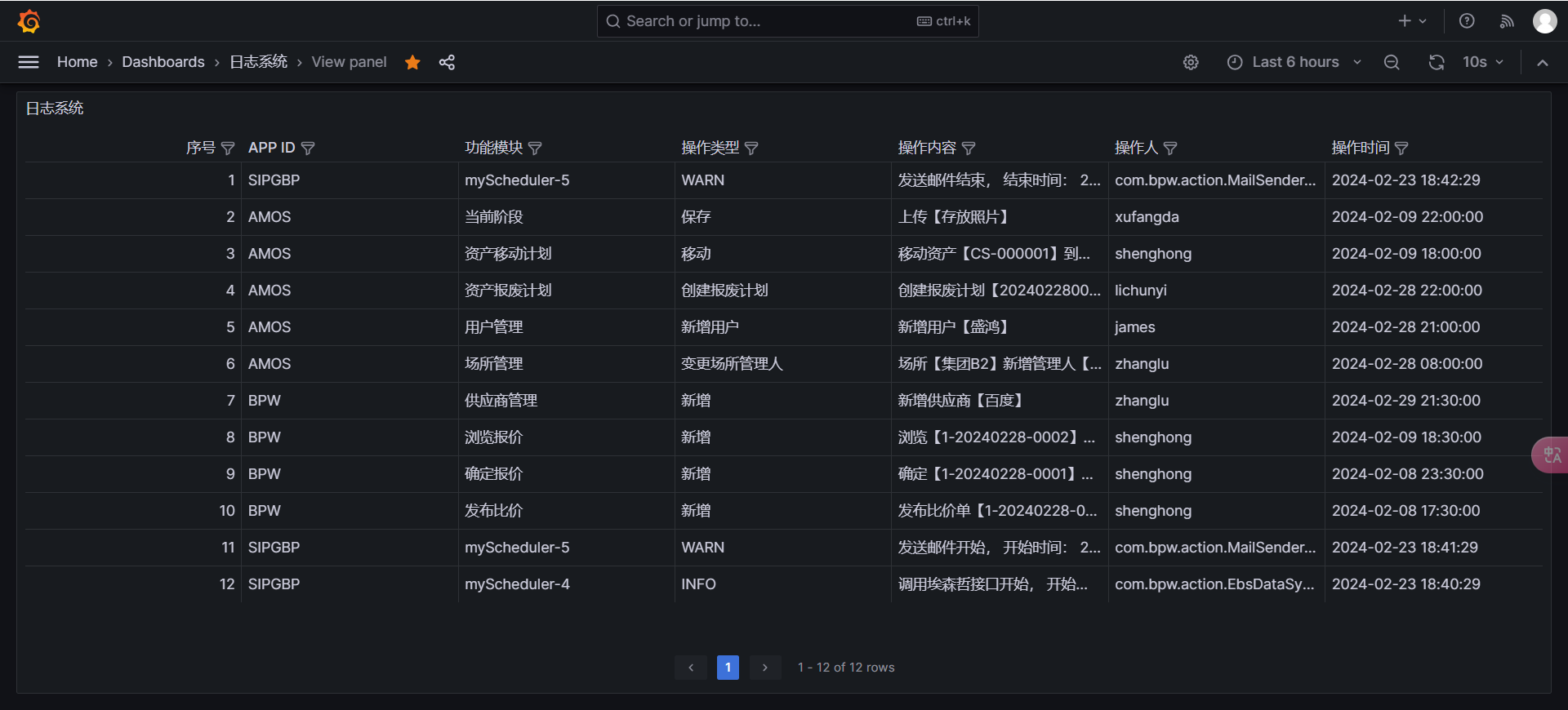1568x710 pixels.
Task: Select page 1 in pagination
Action: click(728, 668)
